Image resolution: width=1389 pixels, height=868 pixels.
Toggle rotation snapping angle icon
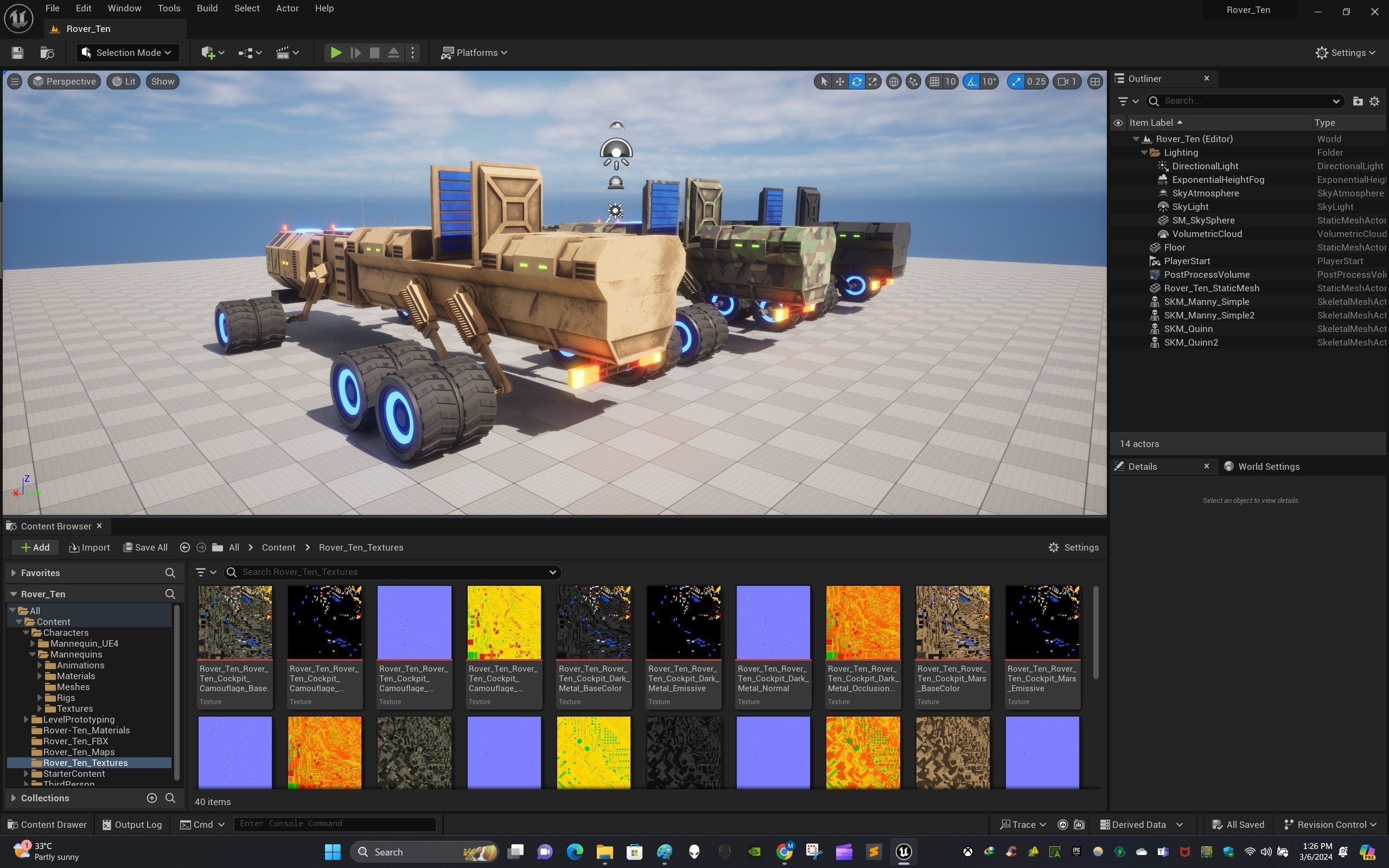click(x=972, y=81)
